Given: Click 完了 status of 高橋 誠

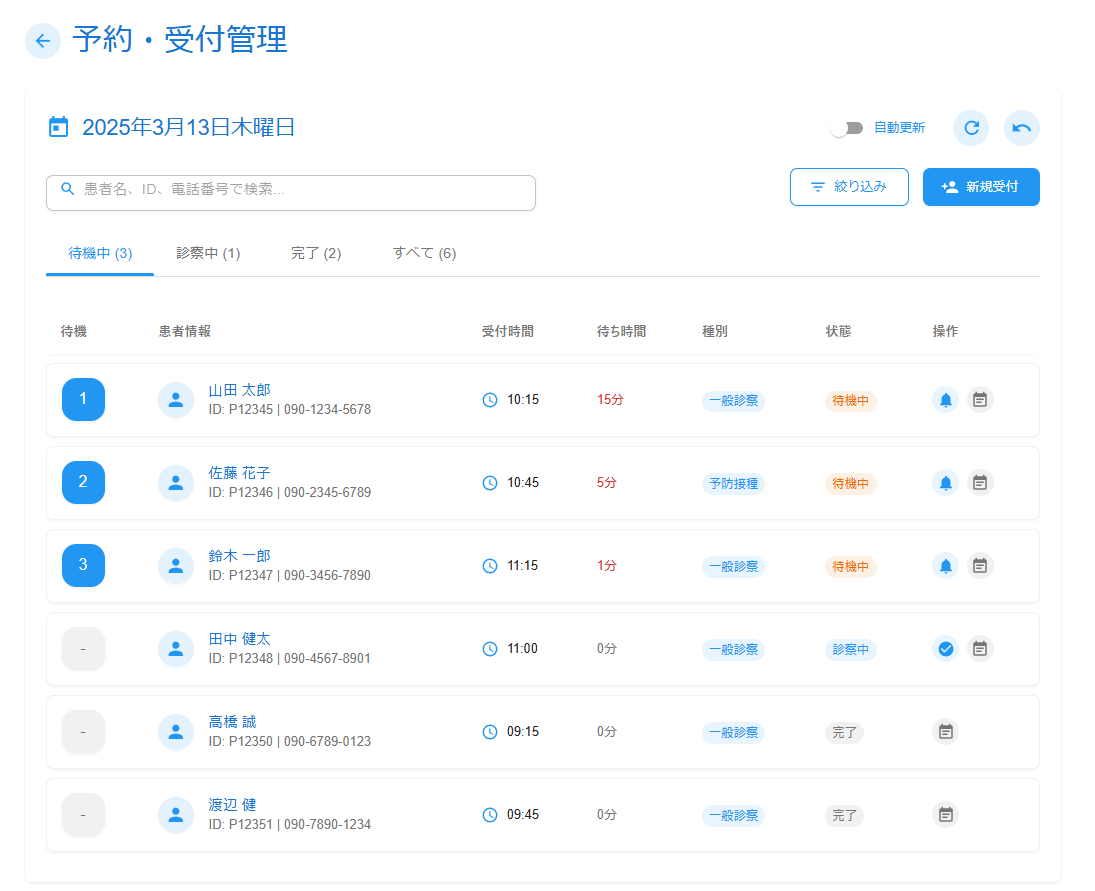Looking at the screenshot, I should click(x=844, y=733).
